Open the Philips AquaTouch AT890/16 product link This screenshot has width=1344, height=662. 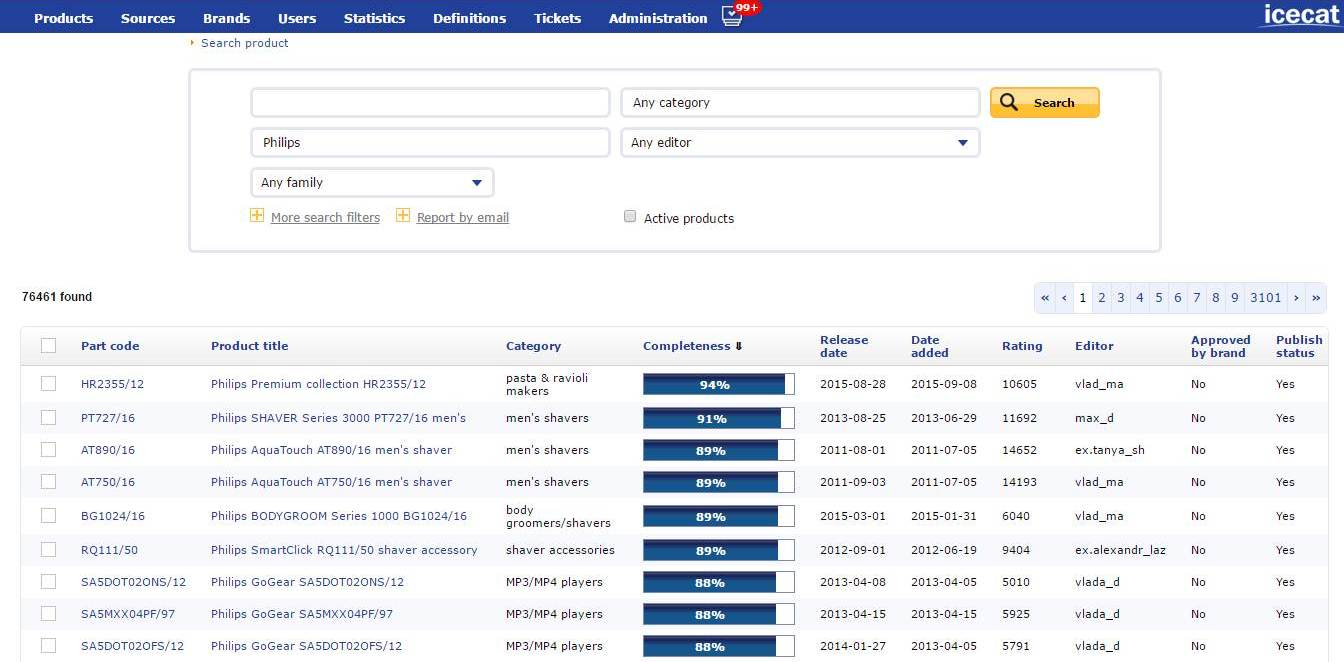point(331,450)
